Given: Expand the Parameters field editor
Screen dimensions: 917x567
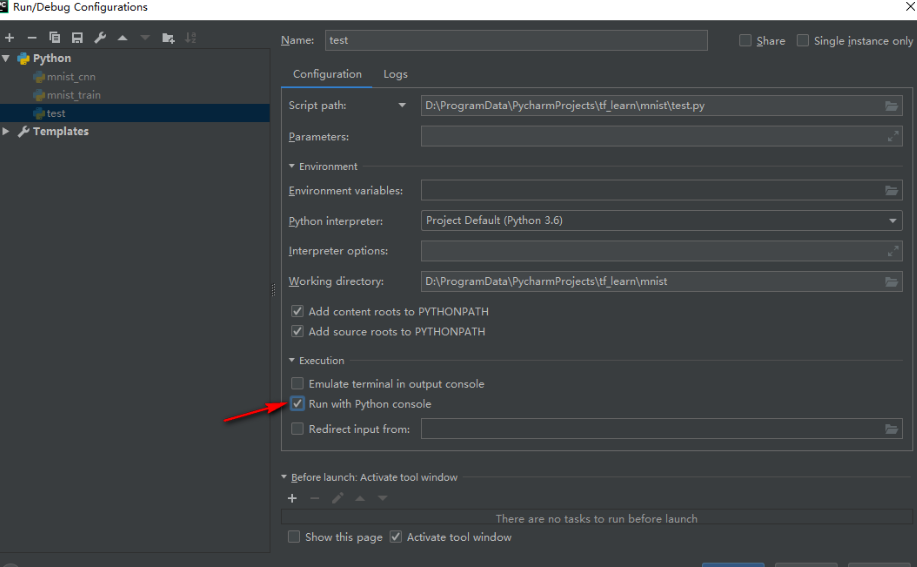Looking at the screenshot, I should [892, 137].
